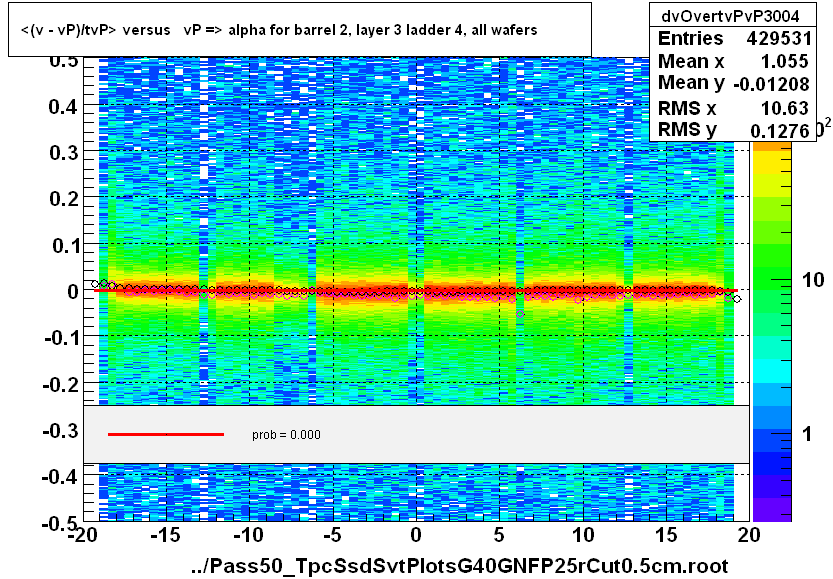Select the RMS x 10.63 row
The height and width of the screenshot is (579, 833).
click(x=733, y=108)
